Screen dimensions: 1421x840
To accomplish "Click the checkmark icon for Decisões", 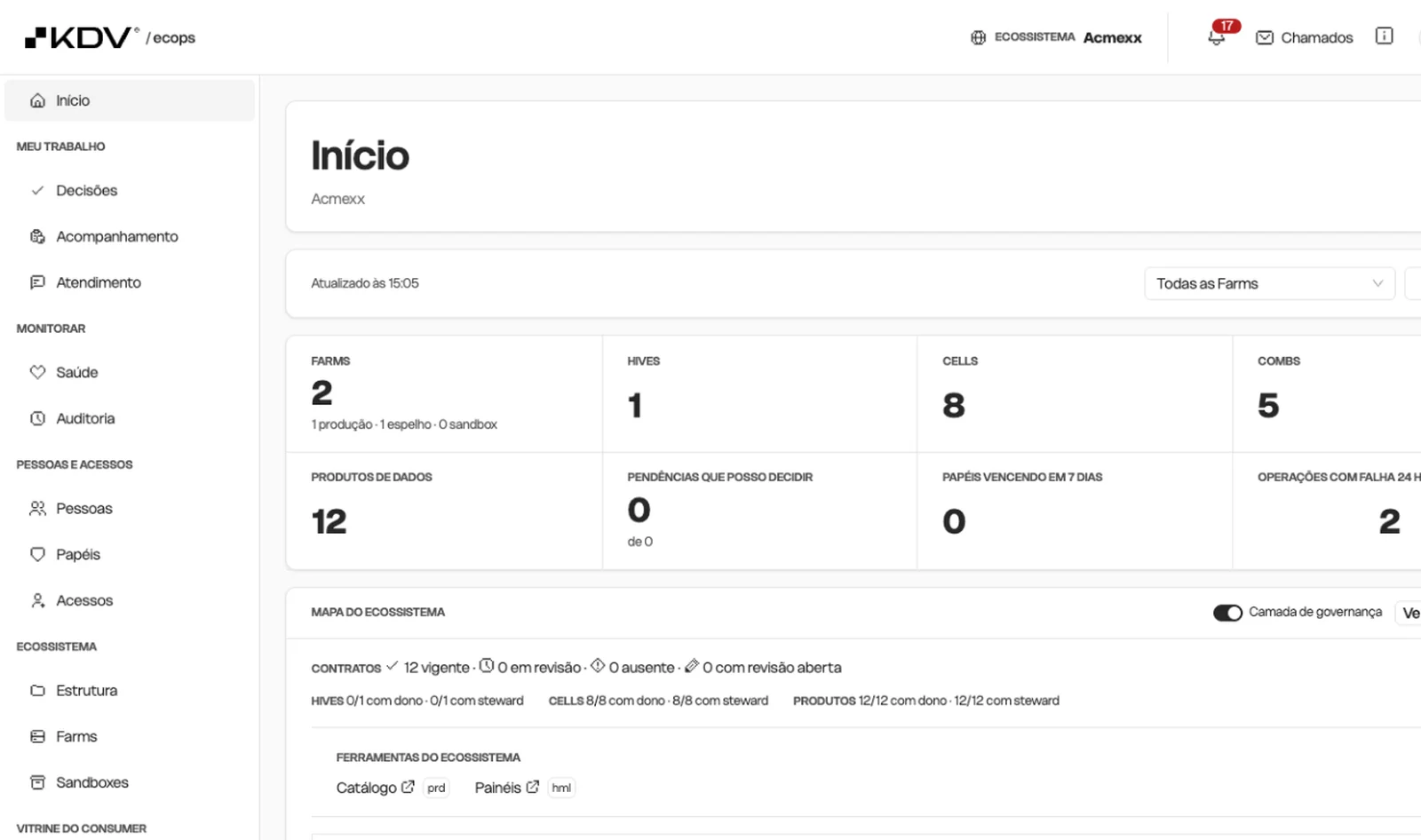I will point(37,190).
